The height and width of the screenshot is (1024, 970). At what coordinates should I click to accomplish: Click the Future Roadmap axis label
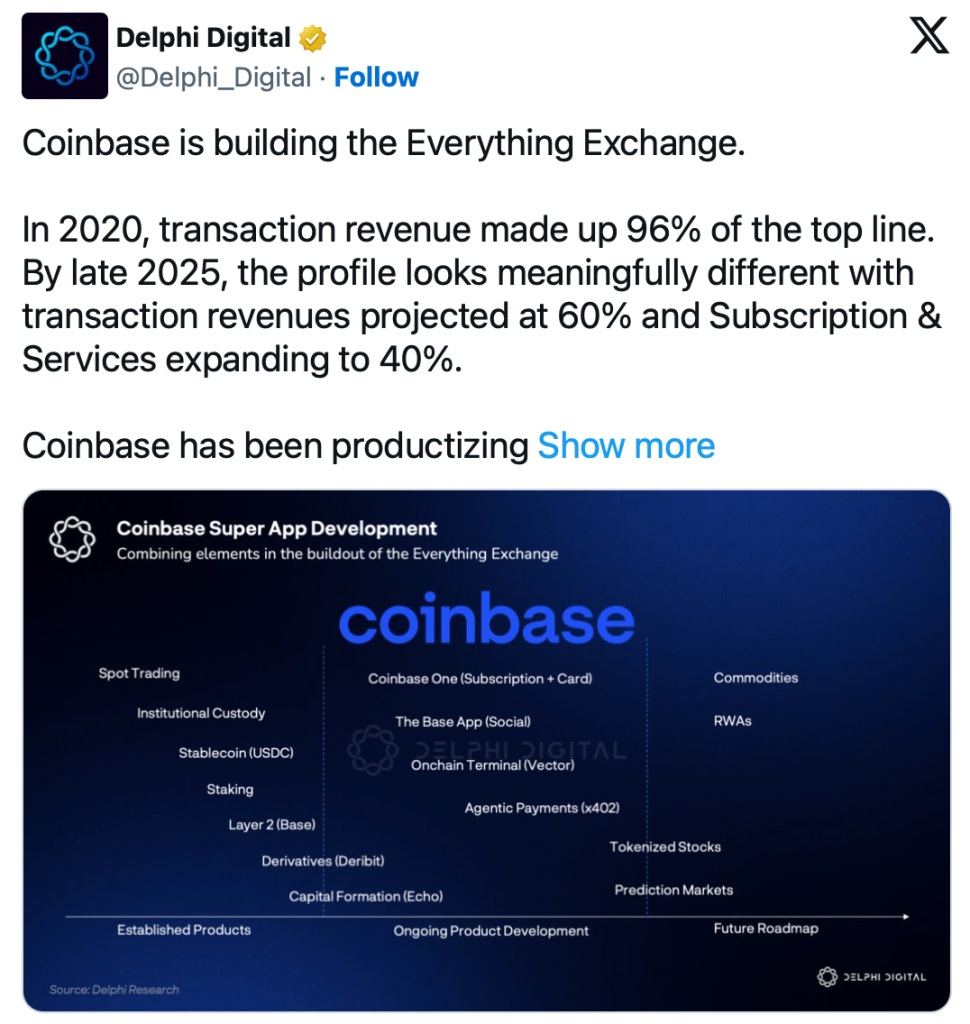(x=765, y=928)
